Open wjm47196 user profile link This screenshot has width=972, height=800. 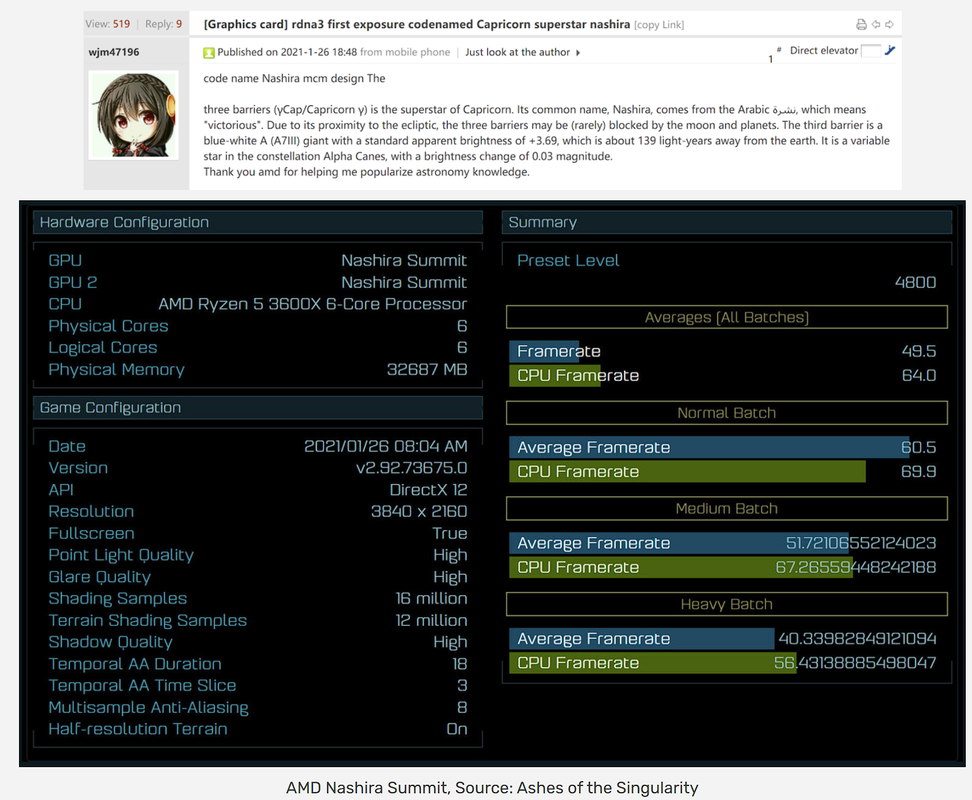click(x=113, y=52)
